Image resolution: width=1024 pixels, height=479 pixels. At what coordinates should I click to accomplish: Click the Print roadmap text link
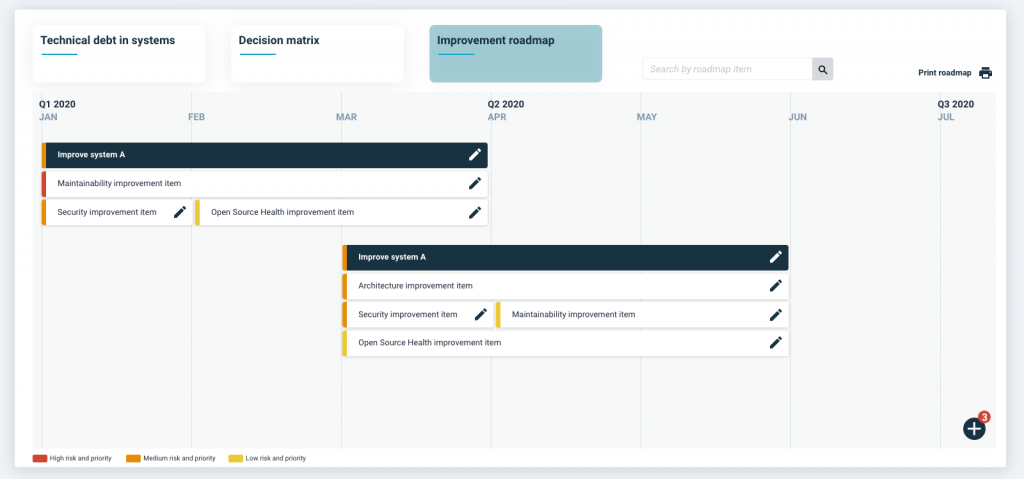click(945, 73)
